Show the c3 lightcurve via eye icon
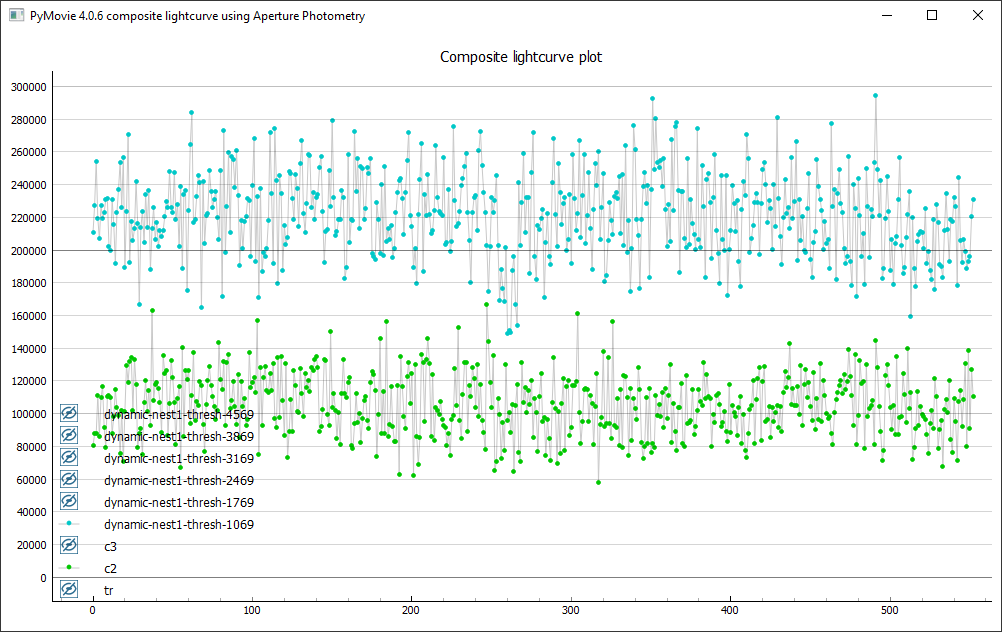This screenshot has height=632, width=1002. click(x=69, y=546)
